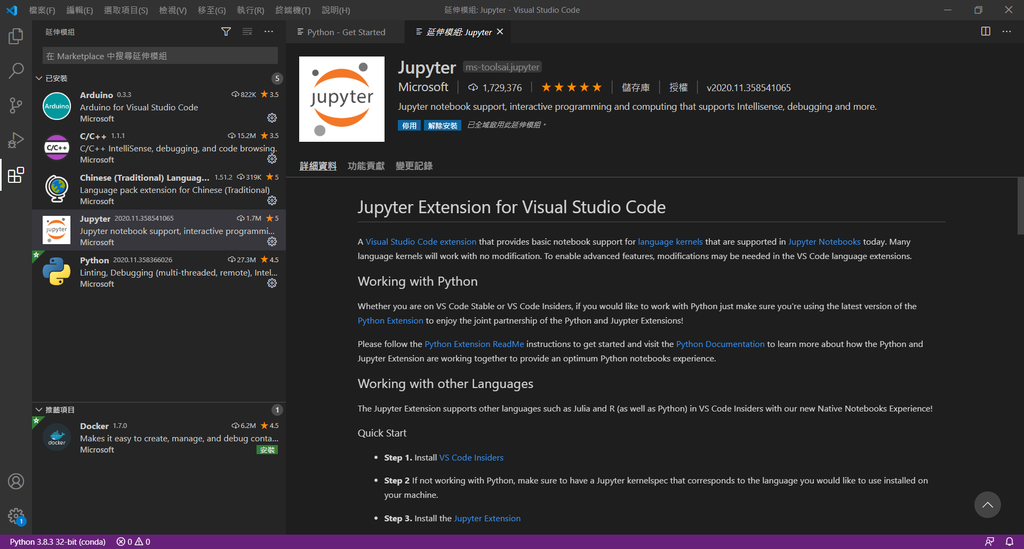
Task: Open the Python Extension ReadMe link
Action: click(474, 344)
